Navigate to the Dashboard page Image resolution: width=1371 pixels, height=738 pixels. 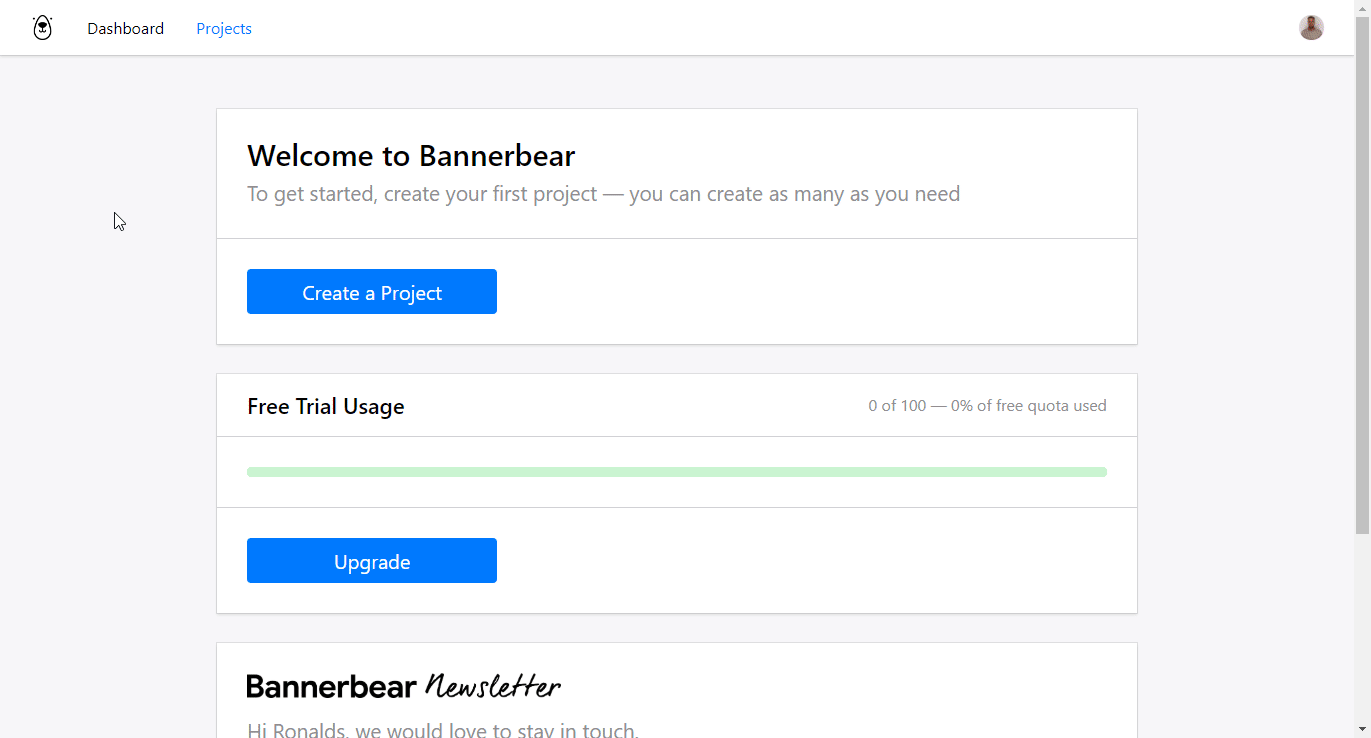[x=125, y=28]
